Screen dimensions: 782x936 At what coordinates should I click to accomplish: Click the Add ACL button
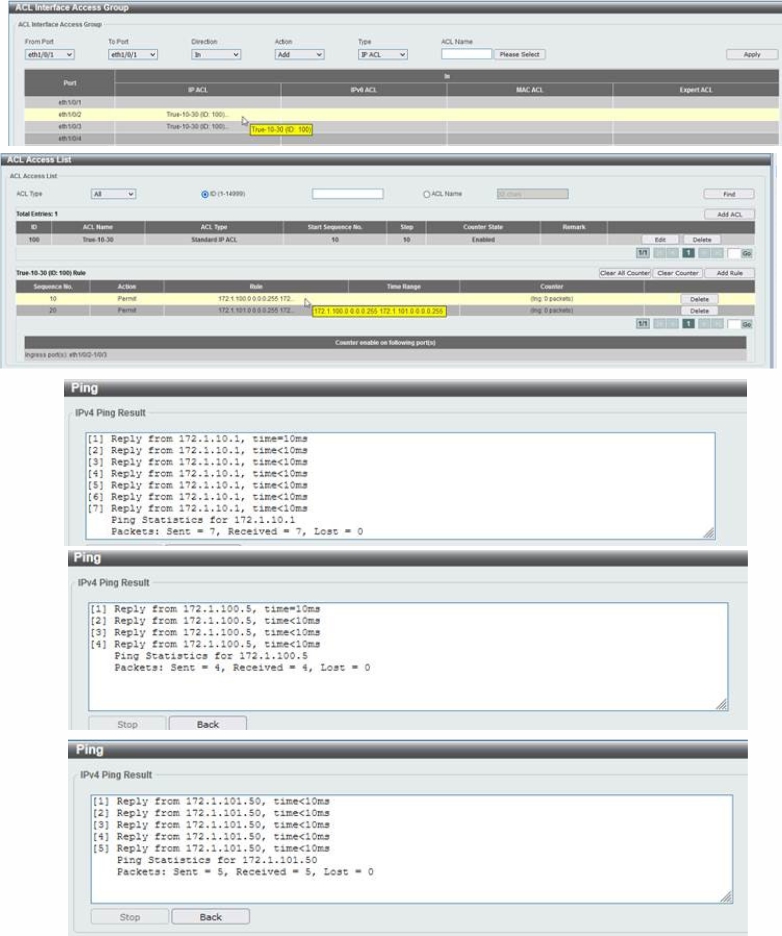pyautogui.click(x=729, y=214)
